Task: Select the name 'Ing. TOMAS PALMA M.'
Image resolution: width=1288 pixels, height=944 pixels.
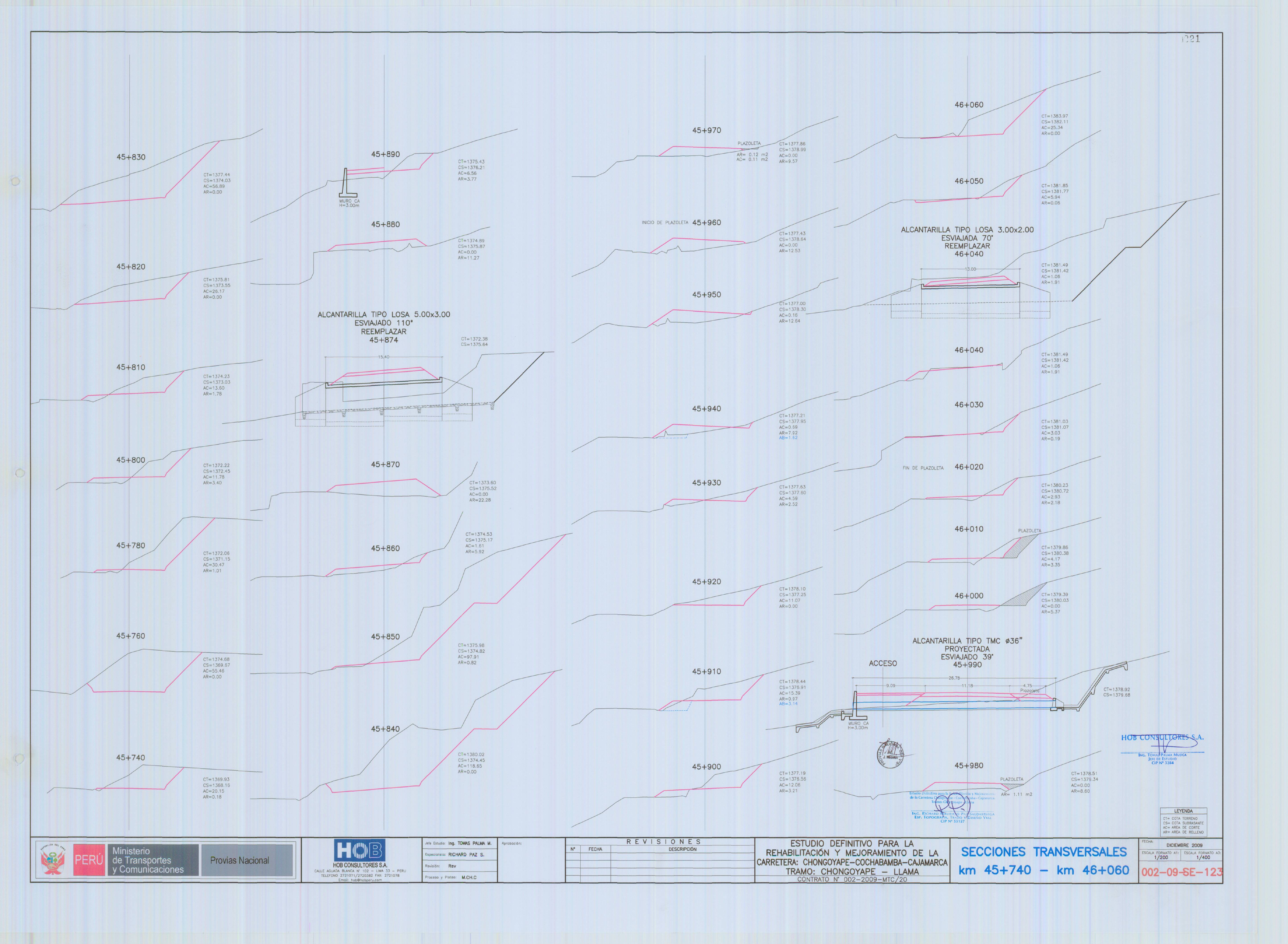Action: point(470,843)
